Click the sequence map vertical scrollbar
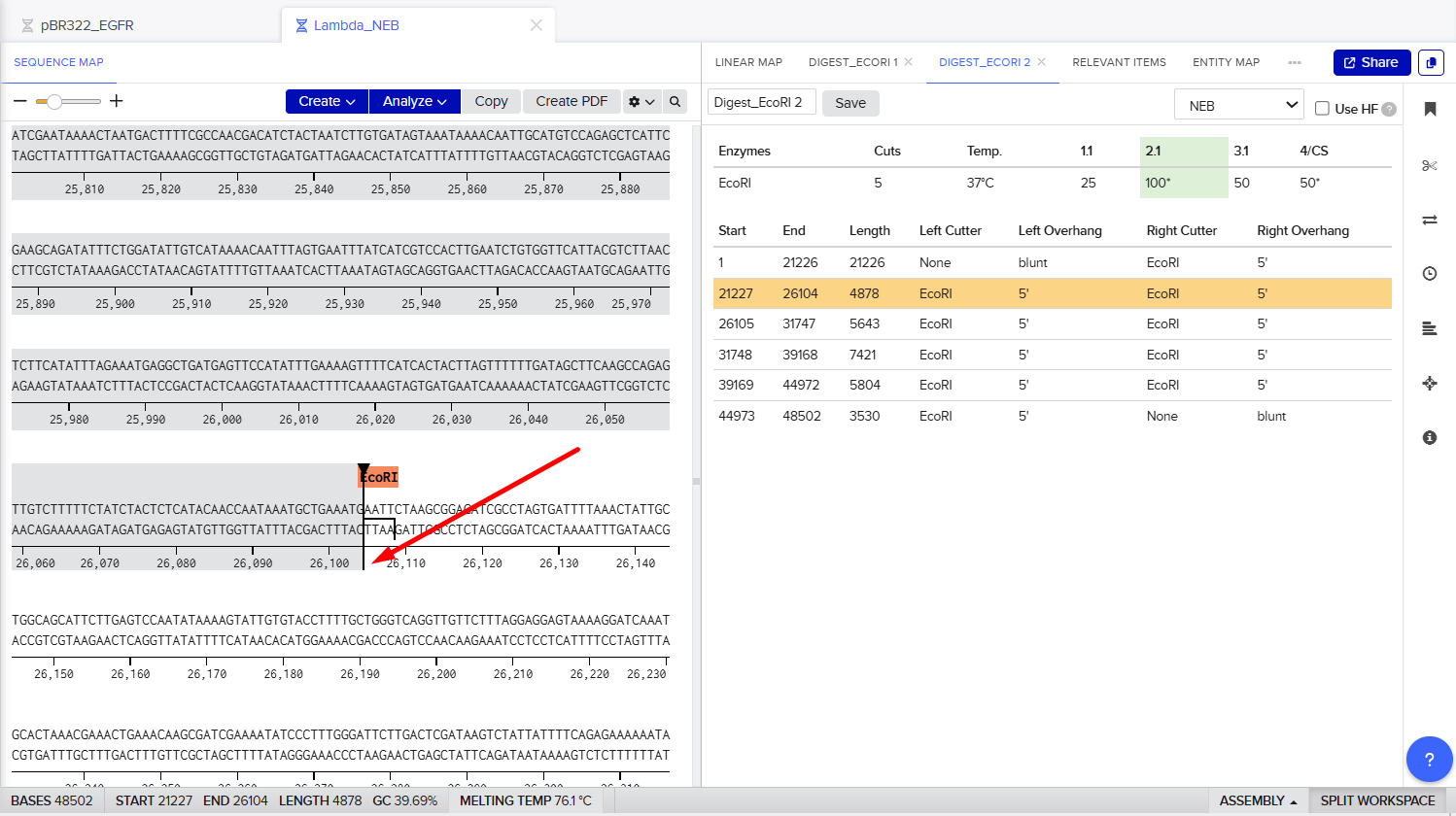This screenshot has width=1456, height=816. tap(696, 456)
